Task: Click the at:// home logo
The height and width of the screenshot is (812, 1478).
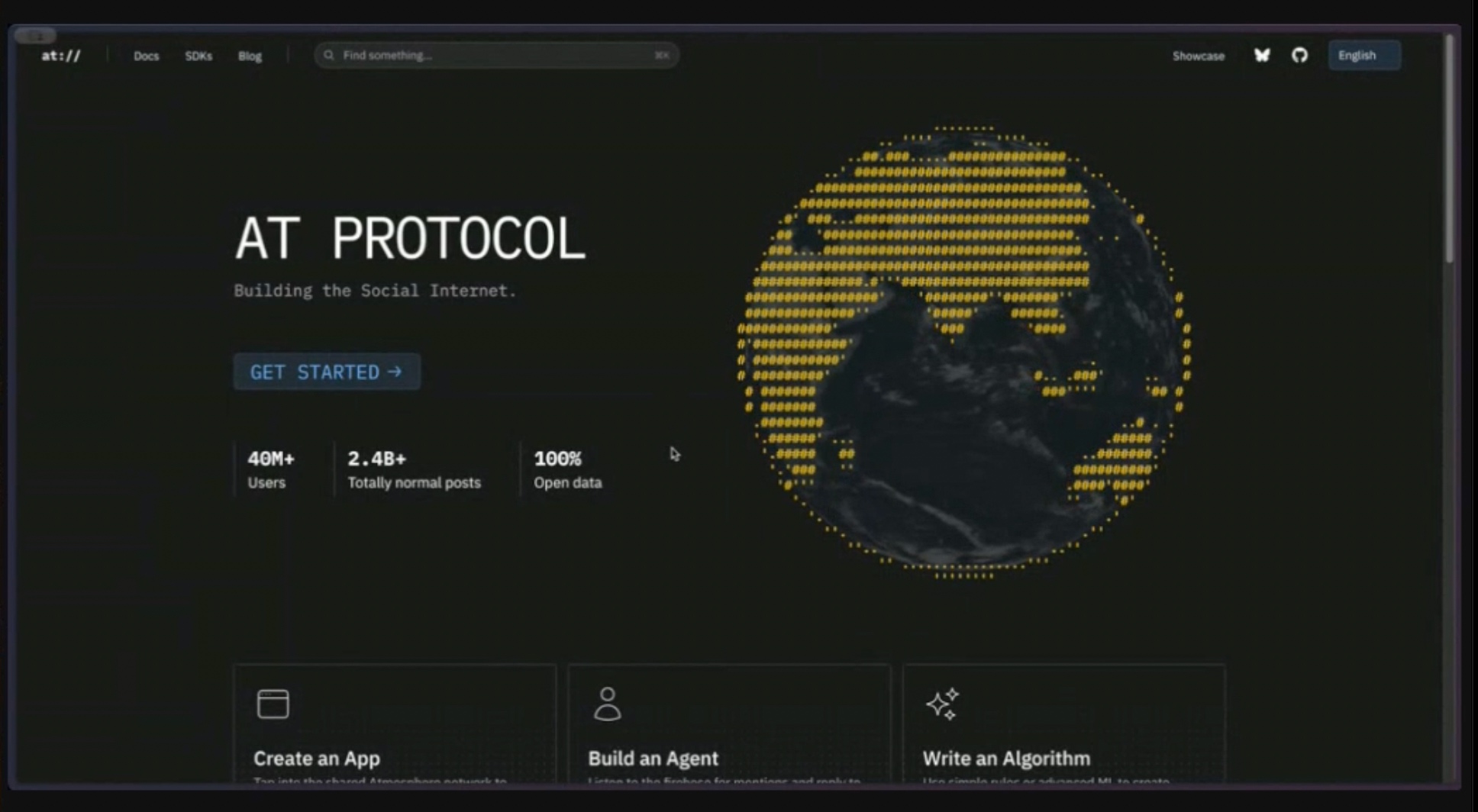Action: tap(61, 56)
